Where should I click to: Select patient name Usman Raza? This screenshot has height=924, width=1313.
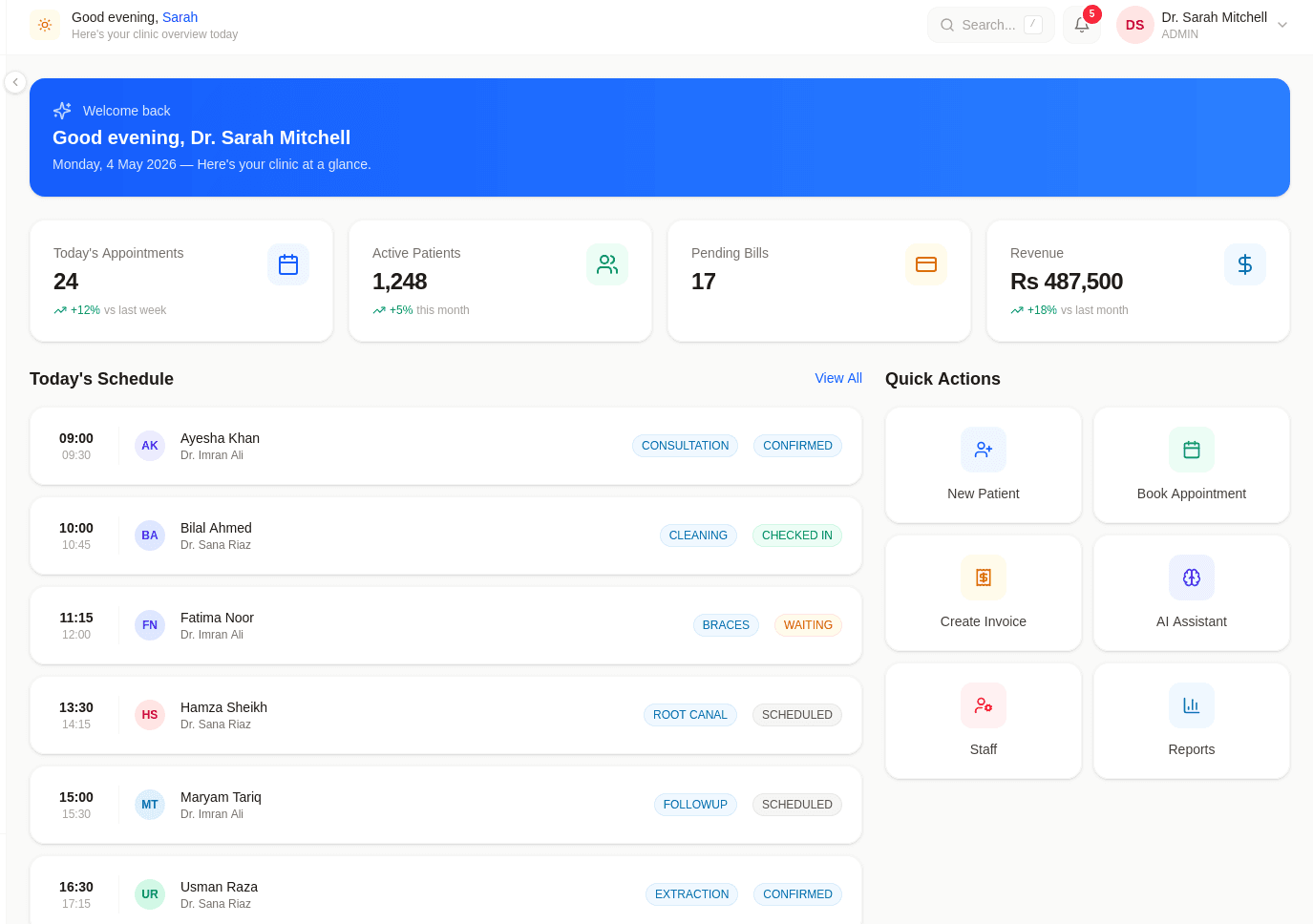tap(219, 887)
